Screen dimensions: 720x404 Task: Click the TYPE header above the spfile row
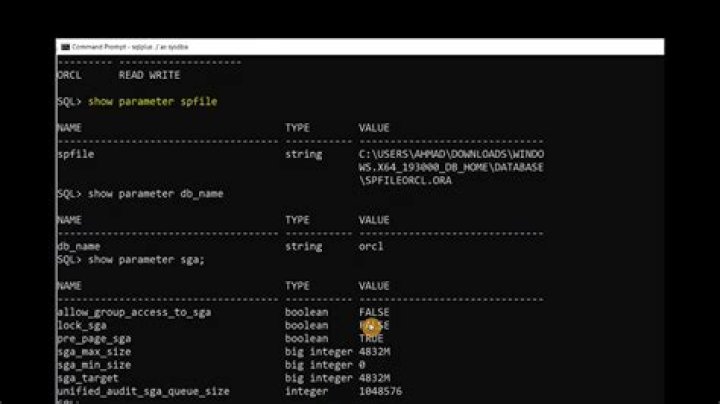297,128
